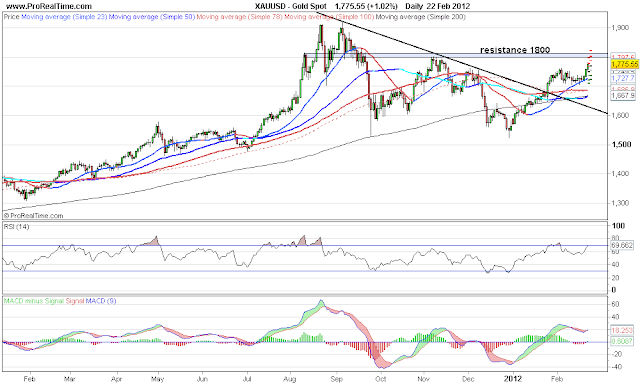Click the Dec label on time axis
The image size is (640, 384).
click(468, 379)
